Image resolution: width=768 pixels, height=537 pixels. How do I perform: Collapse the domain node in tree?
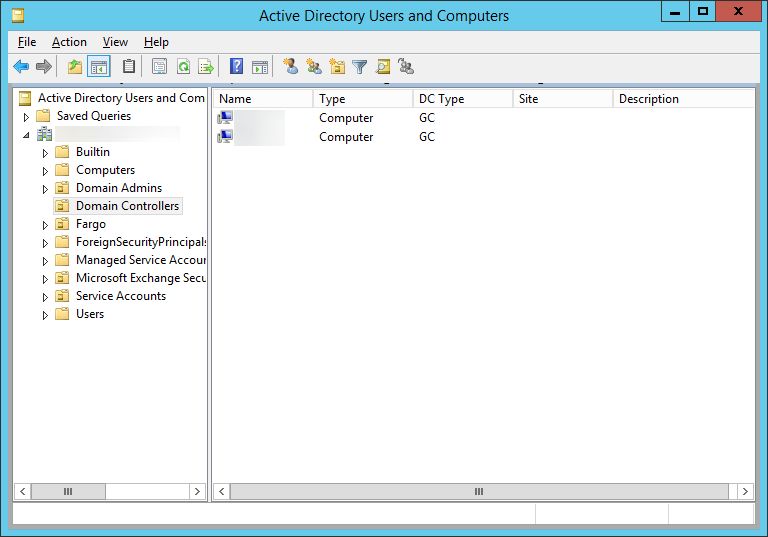click(x=26, y=135)
